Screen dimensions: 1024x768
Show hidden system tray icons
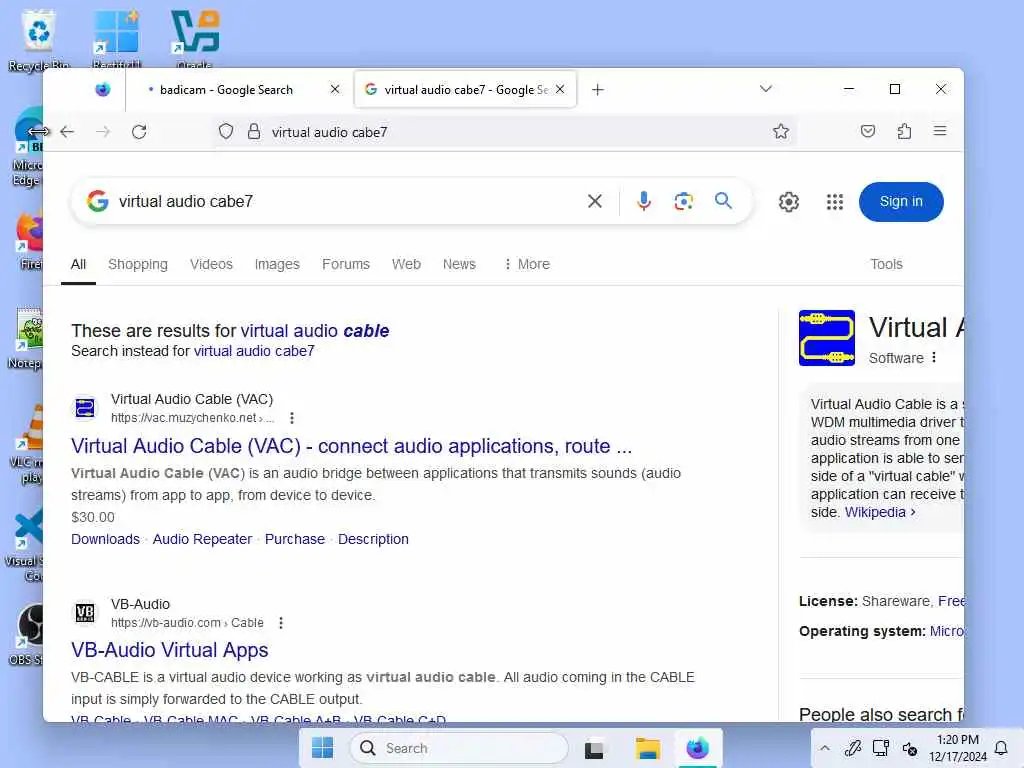click(825, 748)
